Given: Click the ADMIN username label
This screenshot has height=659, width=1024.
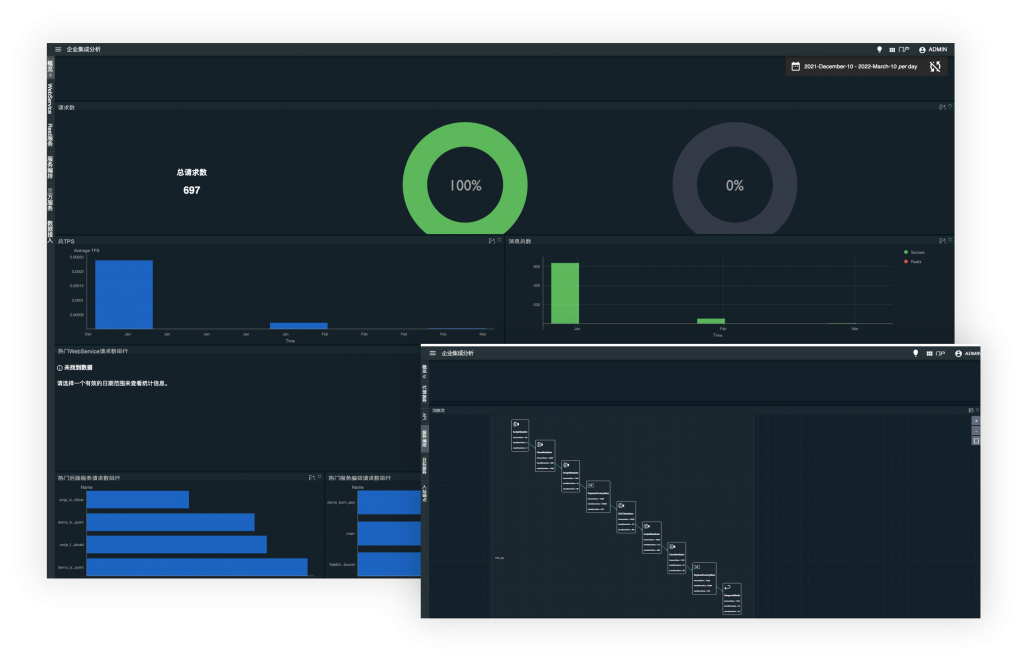Looking at the screenshot, I should [937, 49].
